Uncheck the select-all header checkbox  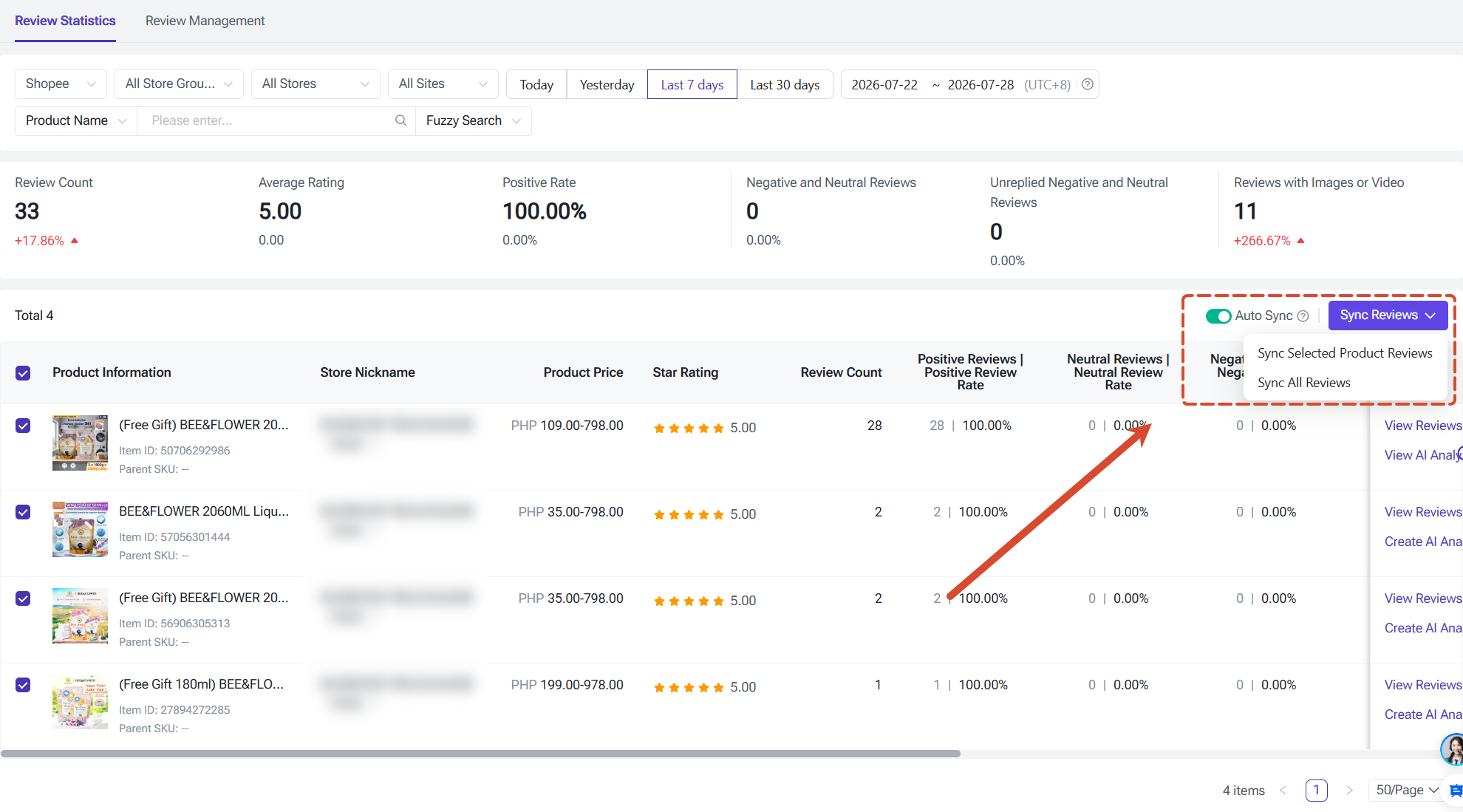[x=23, y=373]
